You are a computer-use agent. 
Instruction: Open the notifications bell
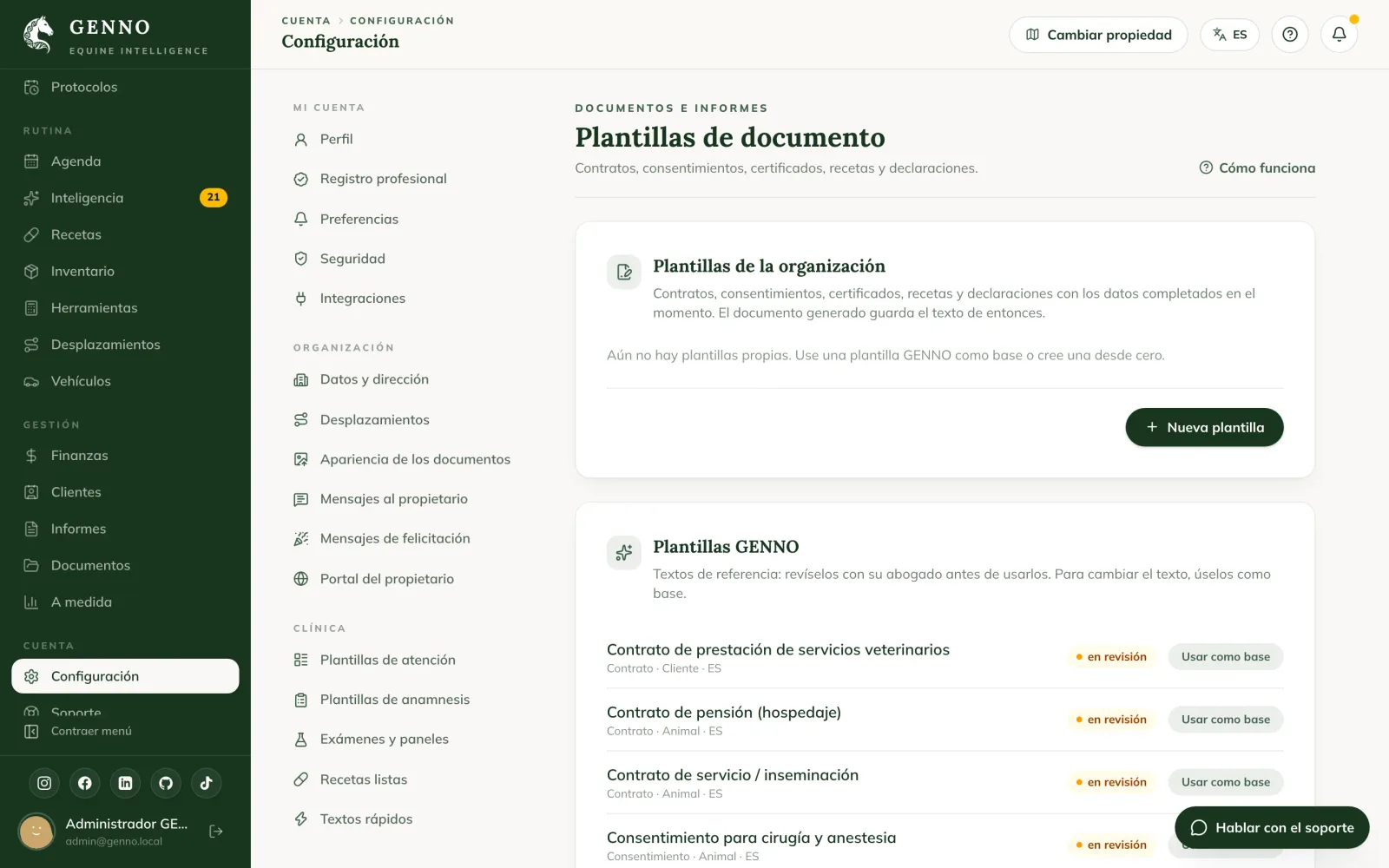coord(1339,35)
